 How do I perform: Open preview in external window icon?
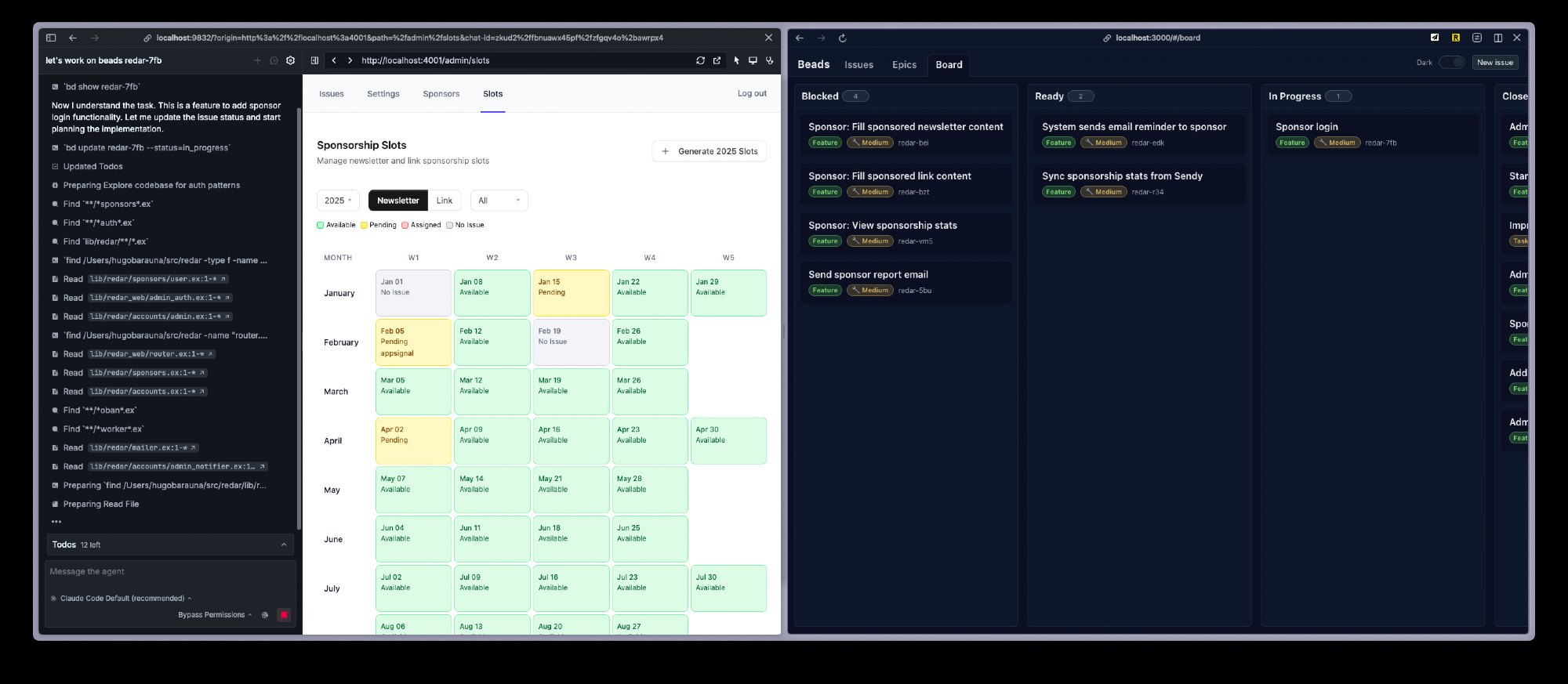[x=717, y=60]
